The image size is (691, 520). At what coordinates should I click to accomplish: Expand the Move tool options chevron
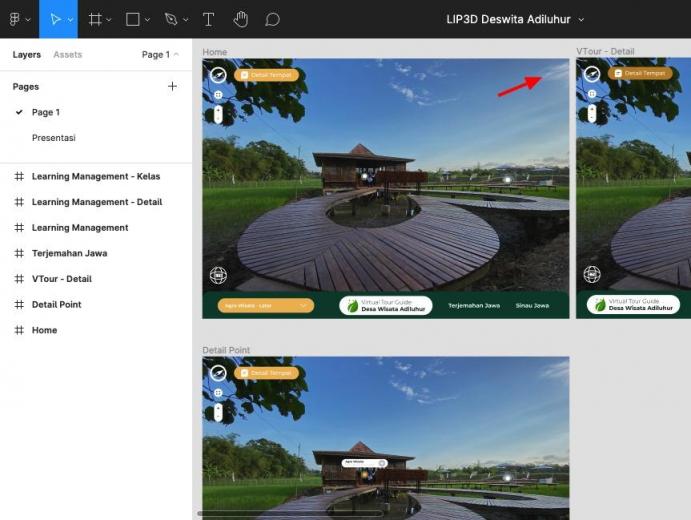tap(71, 20)
